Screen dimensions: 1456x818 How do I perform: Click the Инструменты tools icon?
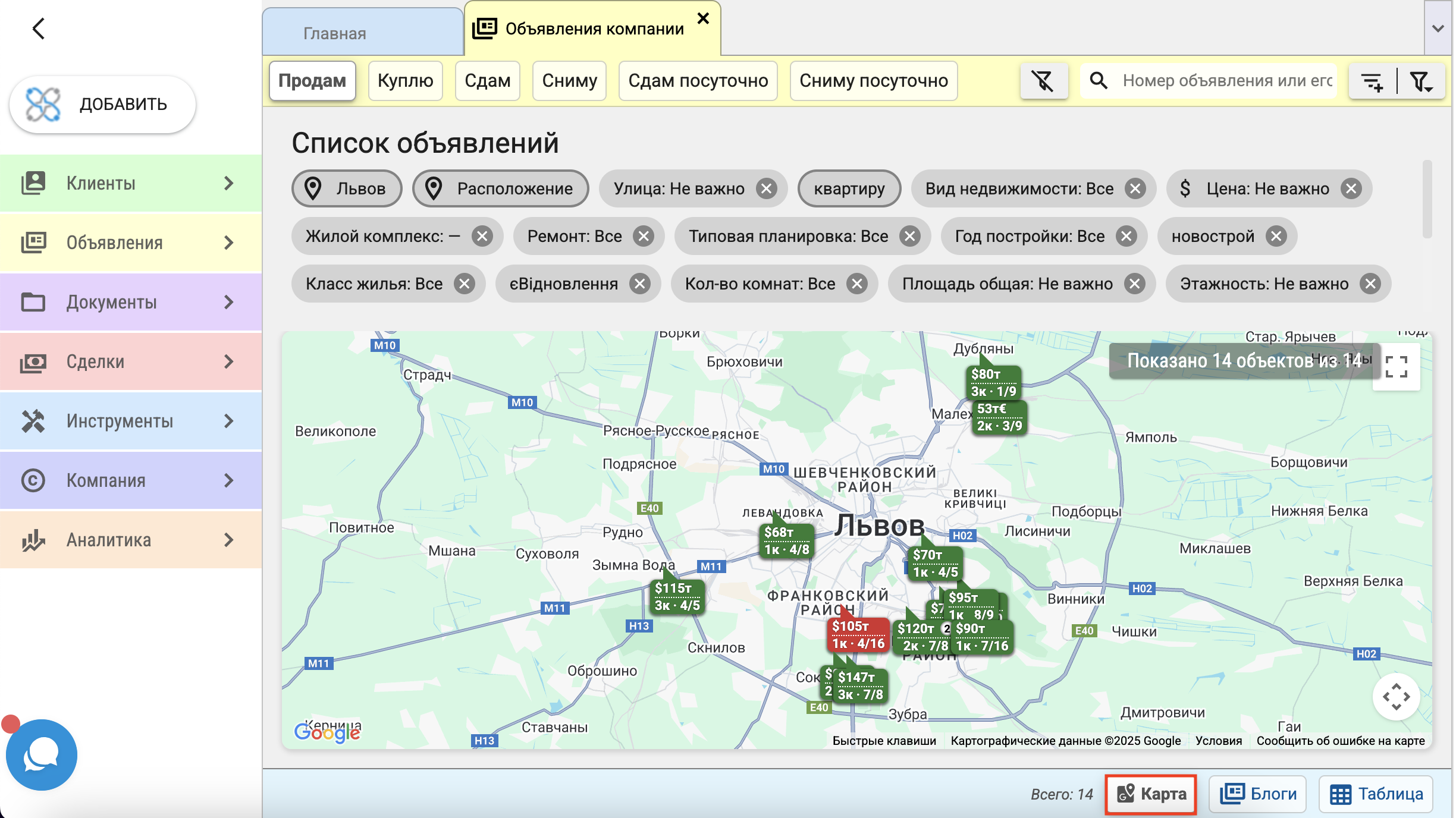(33, 421)
